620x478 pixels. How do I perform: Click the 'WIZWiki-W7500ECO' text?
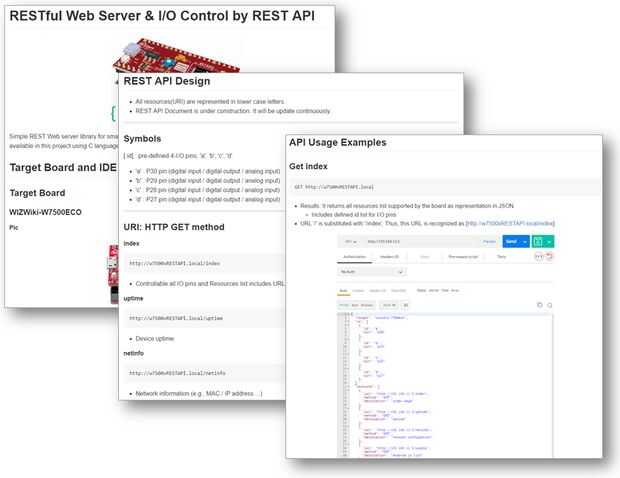point(45,212)
